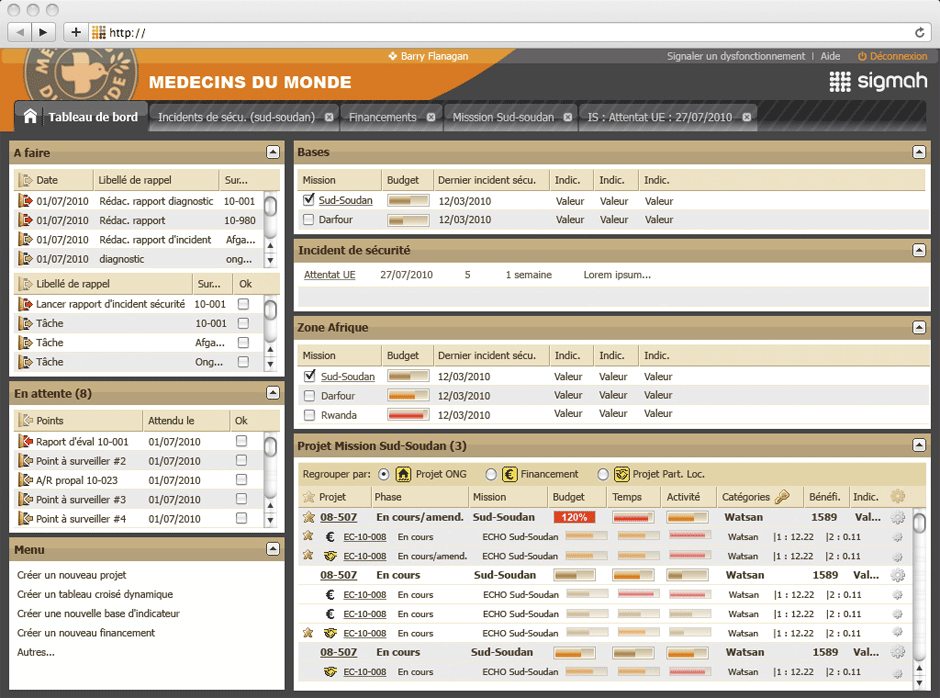This screenshot has width=940, height=698.
Task: Switch to the Tableau de bord tab
Action: point(81,116)
